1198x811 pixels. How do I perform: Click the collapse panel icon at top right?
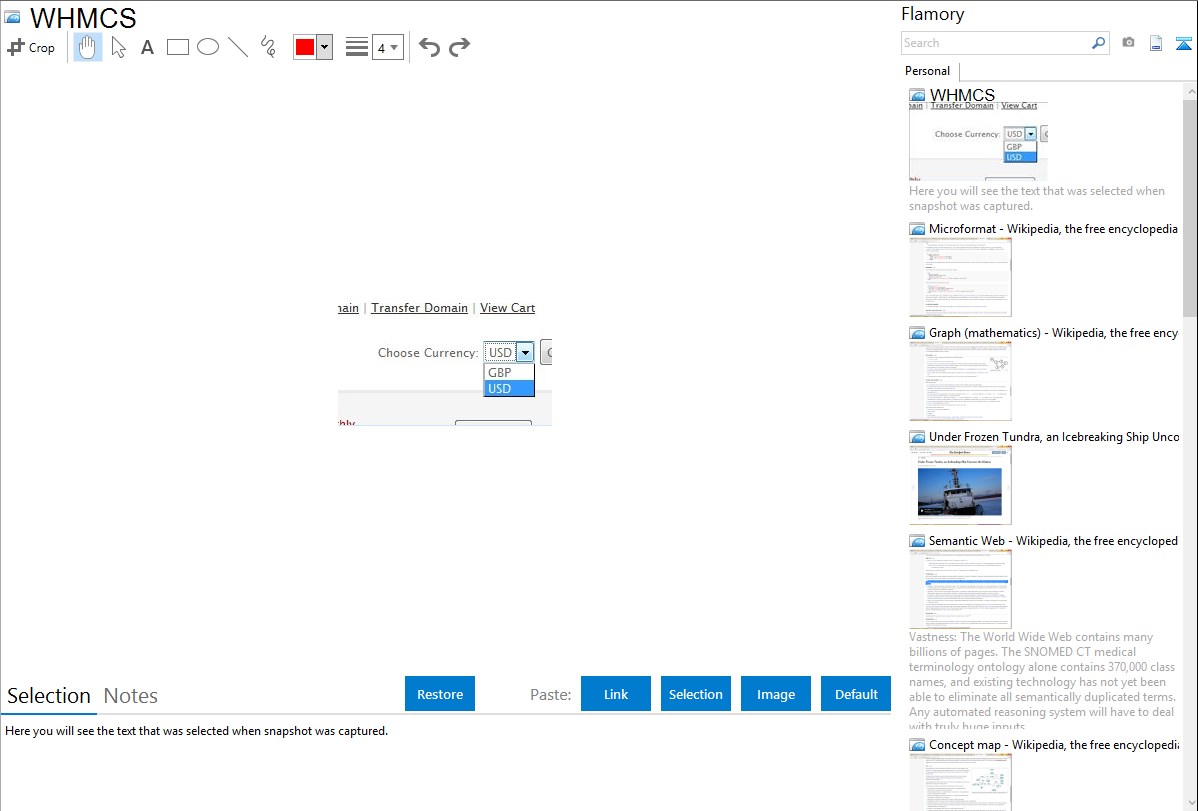1183,43
